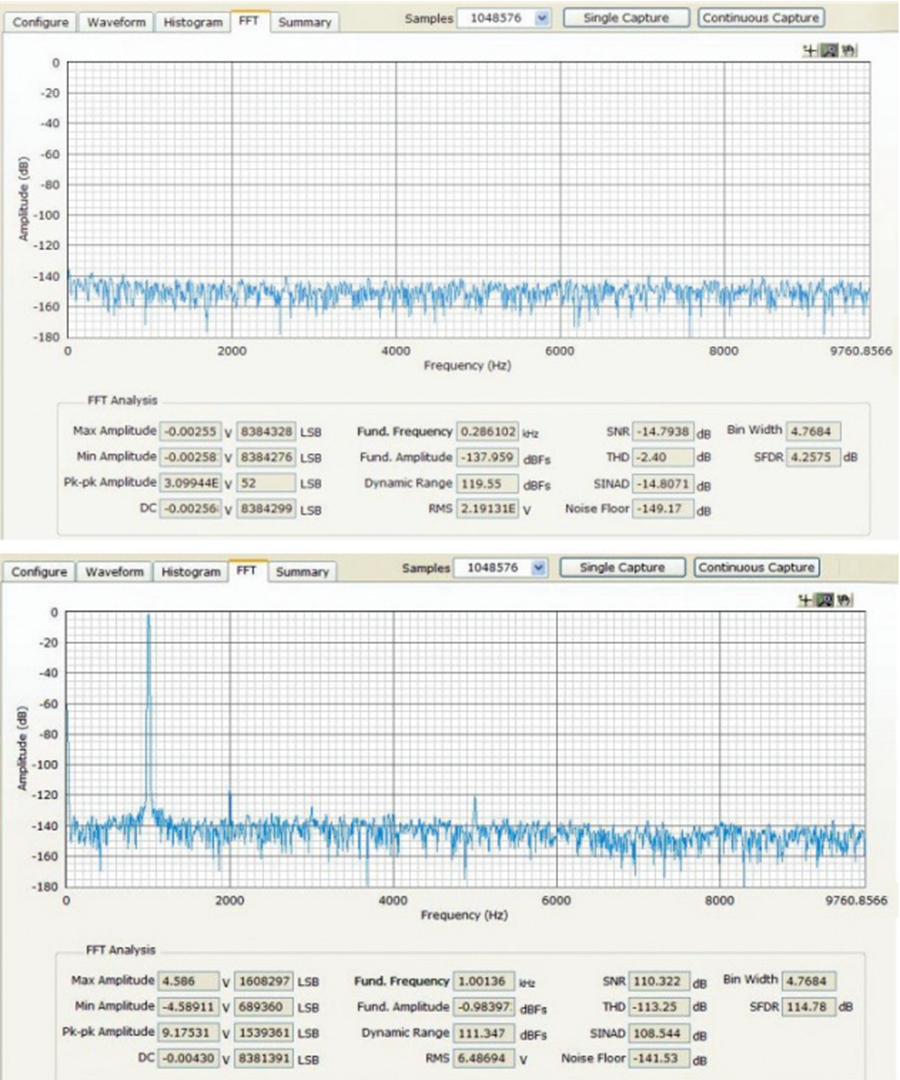Click the tall 1 kHz peak in spectrum
The image size is (900, 1080).
point(148,709)
